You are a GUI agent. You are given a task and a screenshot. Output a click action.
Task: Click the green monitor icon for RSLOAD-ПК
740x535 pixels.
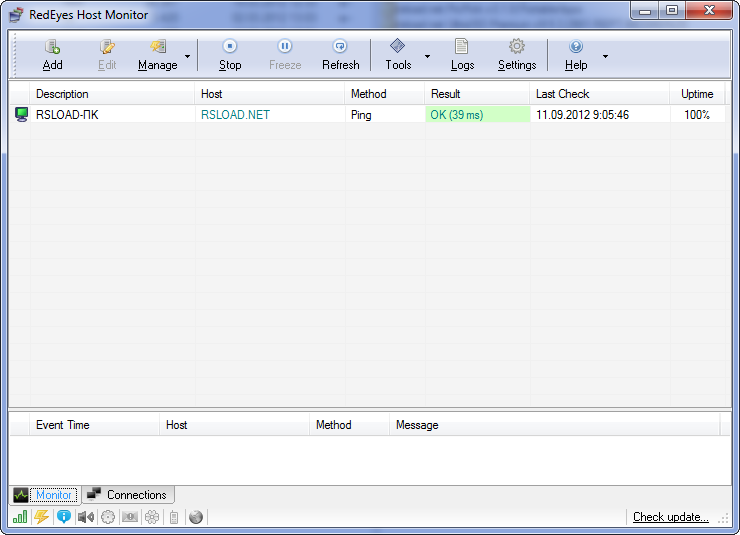[x=21, y=115]
